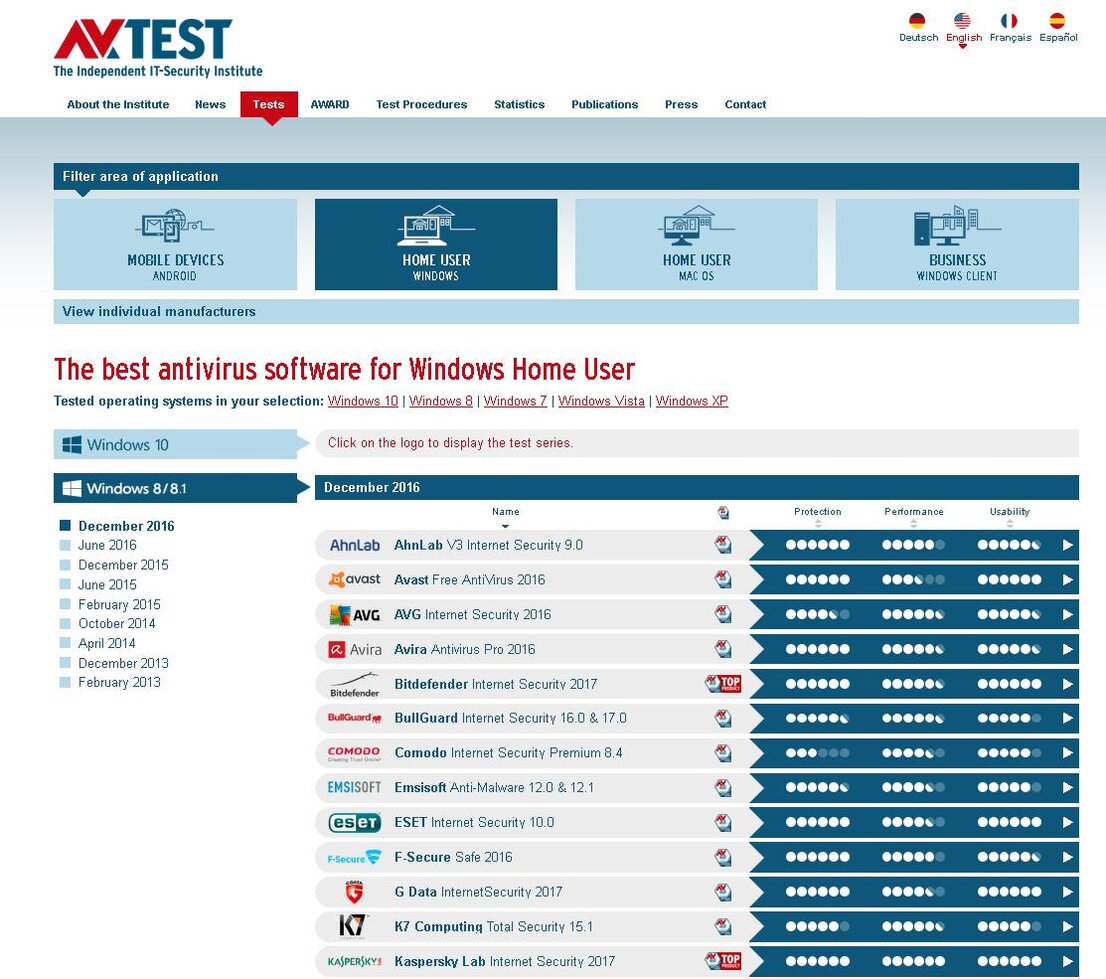1106x979 pixels.
Task: Switch to the Statistics navigation tab
Action: [x=519, y=104]
